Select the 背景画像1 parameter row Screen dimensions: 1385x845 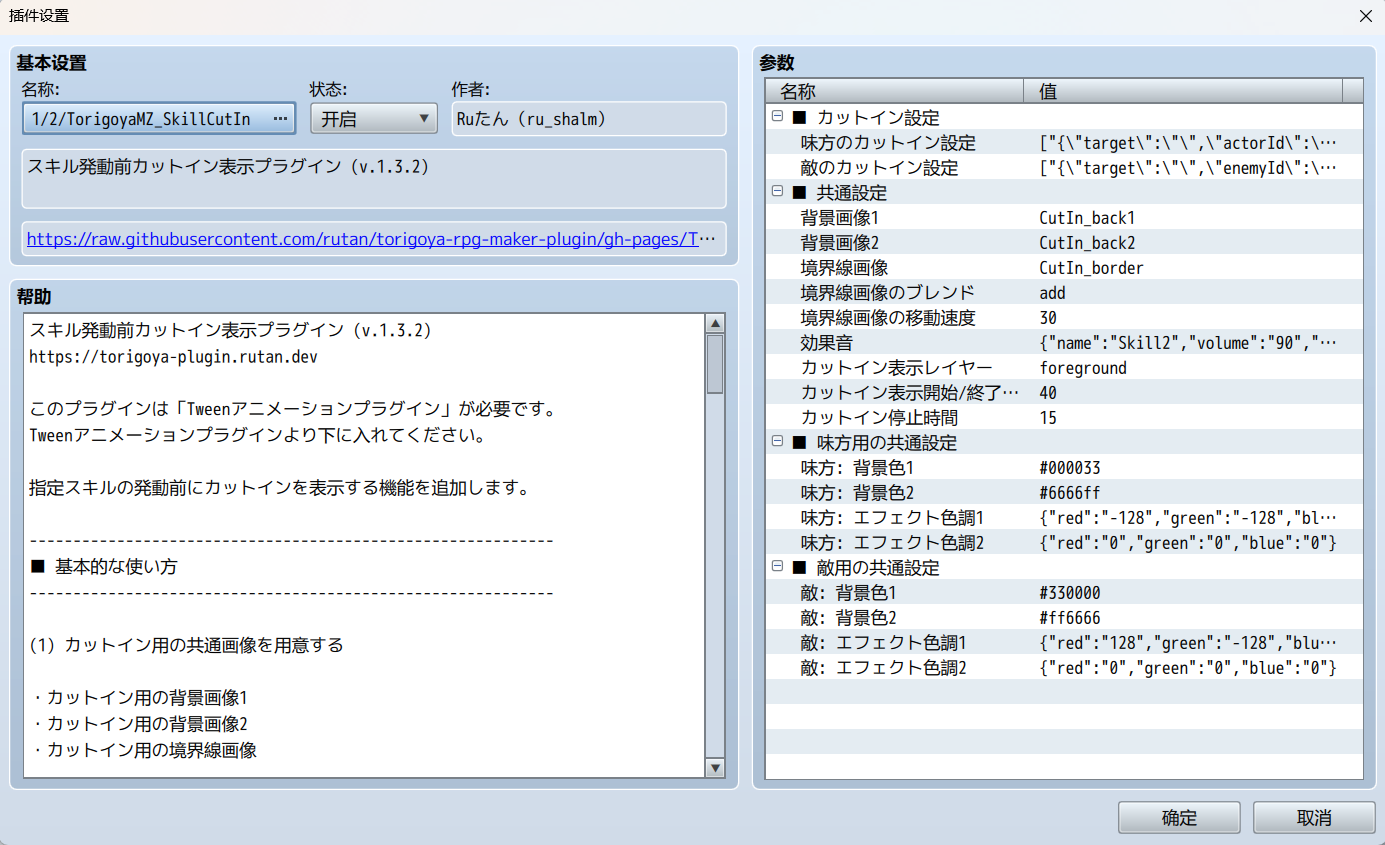pyautogui.click(x=1064, y=217)
